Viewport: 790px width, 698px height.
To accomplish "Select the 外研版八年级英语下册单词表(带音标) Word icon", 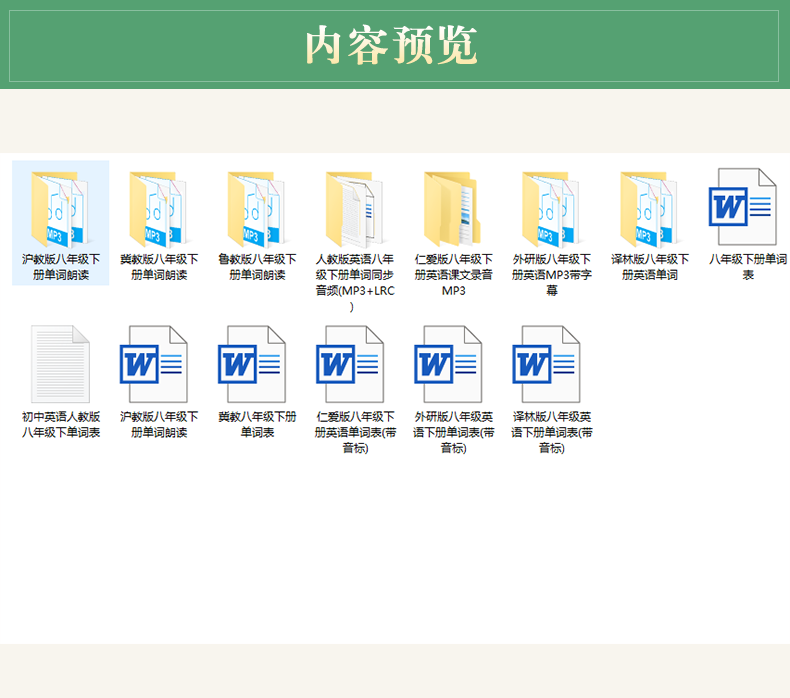I will coord(448,364).
